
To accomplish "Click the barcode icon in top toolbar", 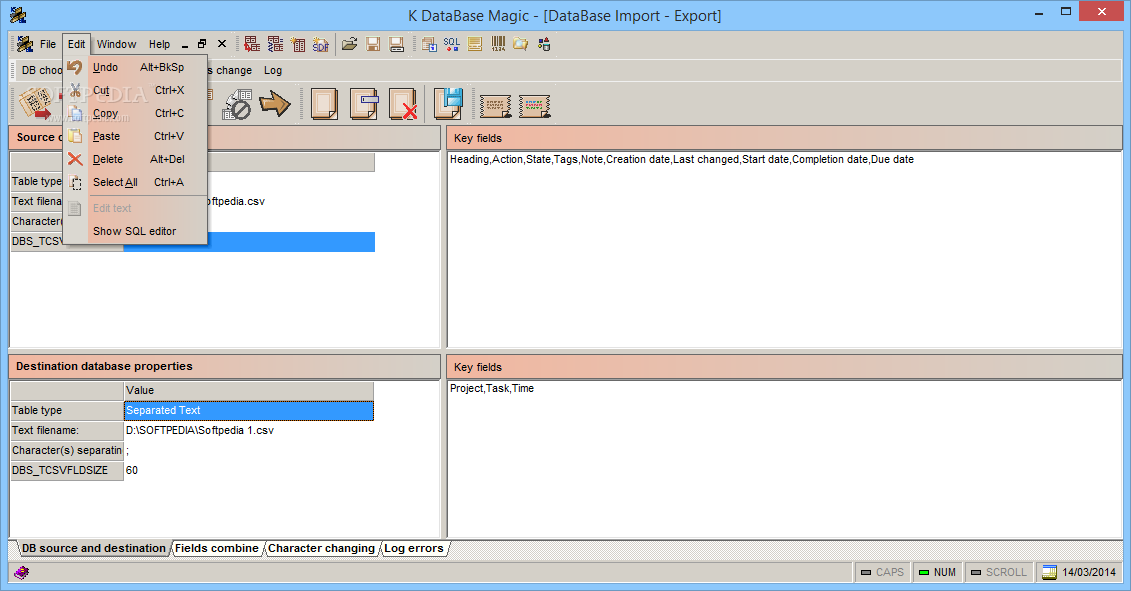I will tap(498, 44).
